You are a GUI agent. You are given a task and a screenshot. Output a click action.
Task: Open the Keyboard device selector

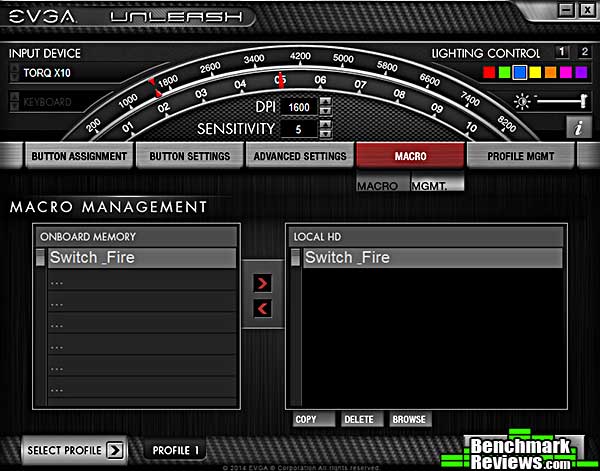coord(60,101)
